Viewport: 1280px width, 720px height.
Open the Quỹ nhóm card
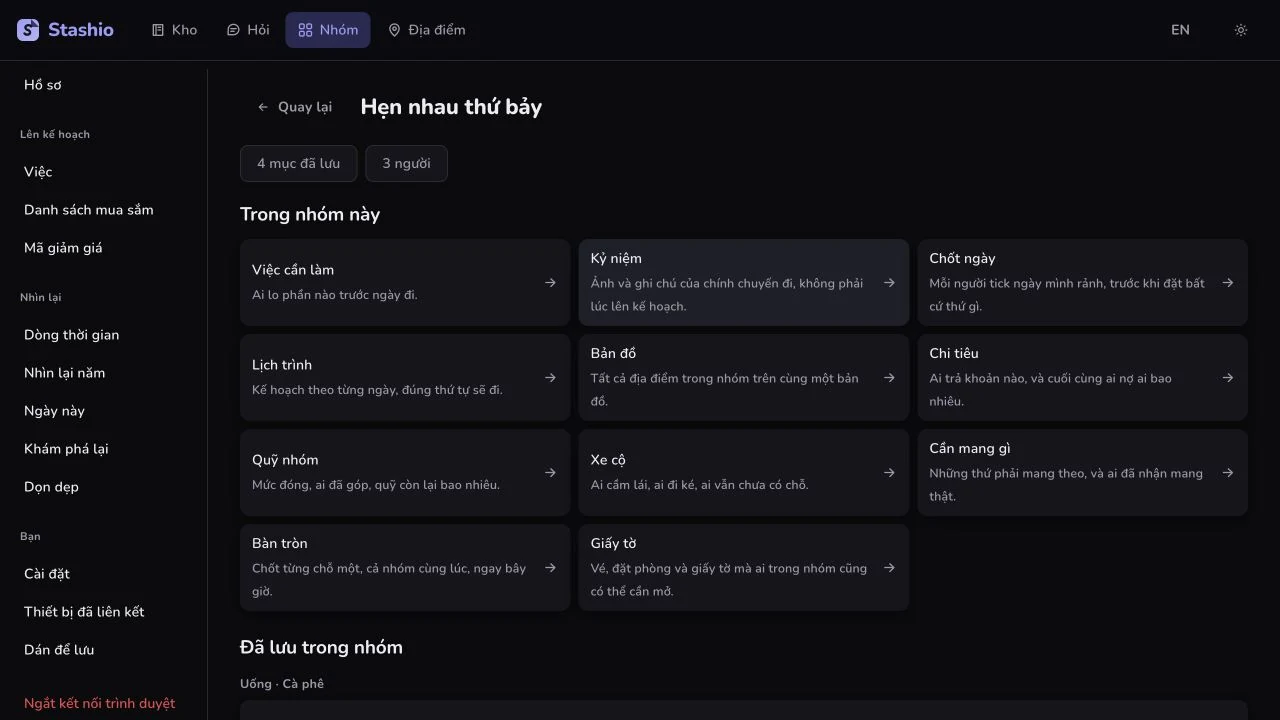coord(405,472)
